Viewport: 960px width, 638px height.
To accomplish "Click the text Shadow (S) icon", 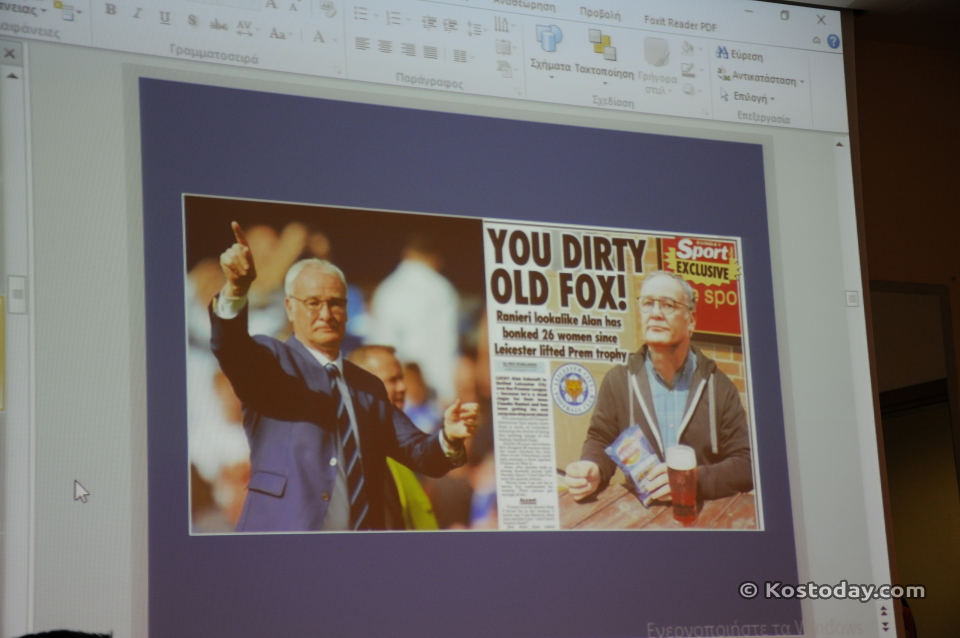I will click(x=192, y=20).
